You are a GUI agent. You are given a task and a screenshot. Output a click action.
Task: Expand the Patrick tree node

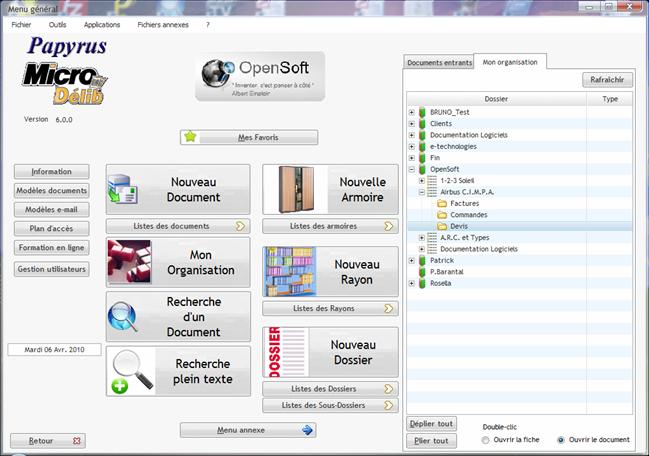pos(411,260)
